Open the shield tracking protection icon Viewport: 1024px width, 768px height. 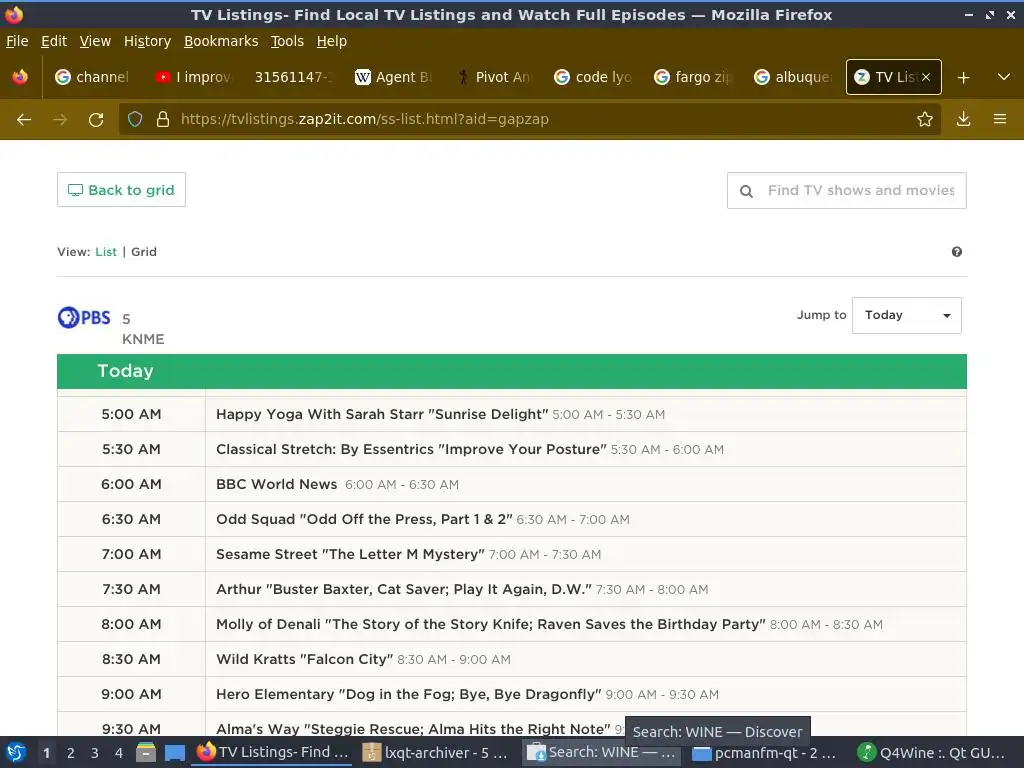[135, 119]
